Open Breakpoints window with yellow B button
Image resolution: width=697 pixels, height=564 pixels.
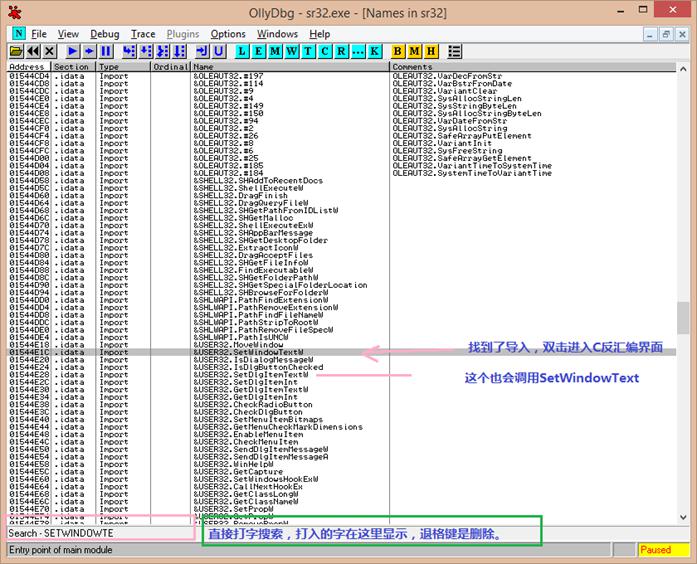(x=398, y=52)
